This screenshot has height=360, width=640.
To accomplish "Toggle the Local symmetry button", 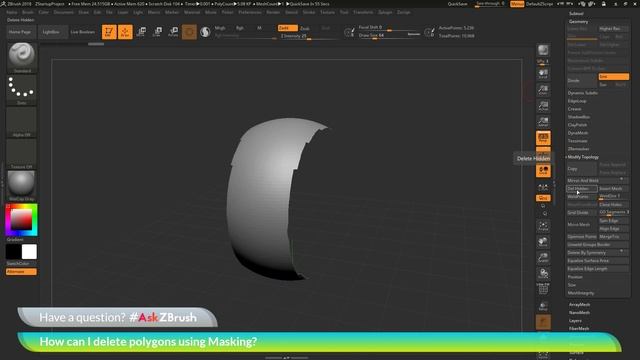I will click(x=543, y=171).
